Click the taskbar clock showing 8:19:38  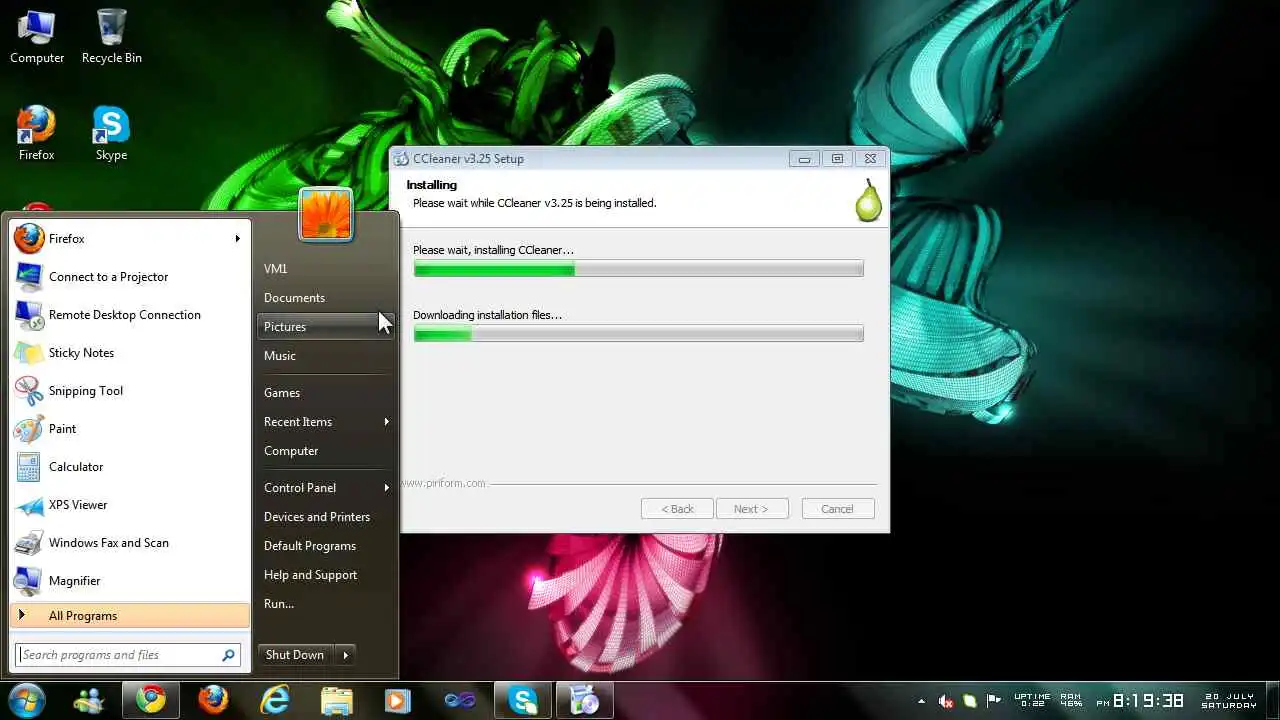point(1148,701)
